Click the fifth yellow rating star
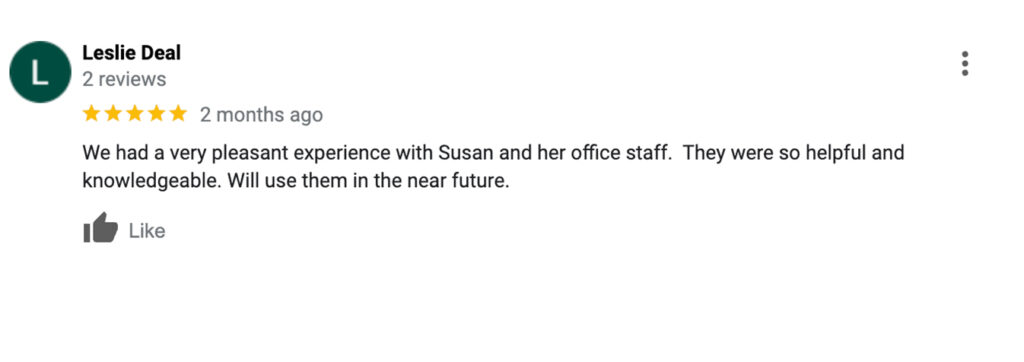Screen dimensions: 1024x362 click(178, 114)
